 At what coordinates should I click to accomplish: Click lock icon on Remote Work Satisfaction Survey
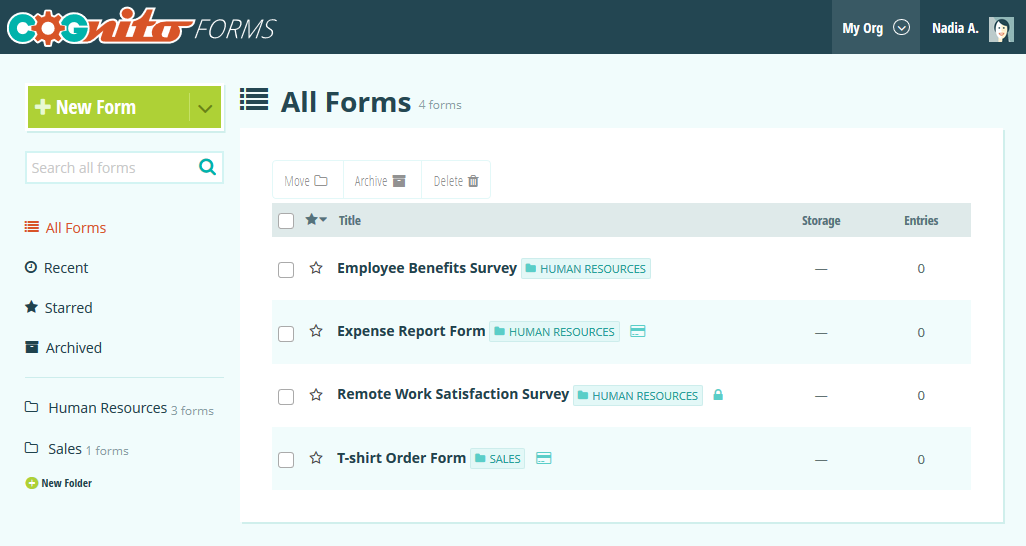[718, 395]
